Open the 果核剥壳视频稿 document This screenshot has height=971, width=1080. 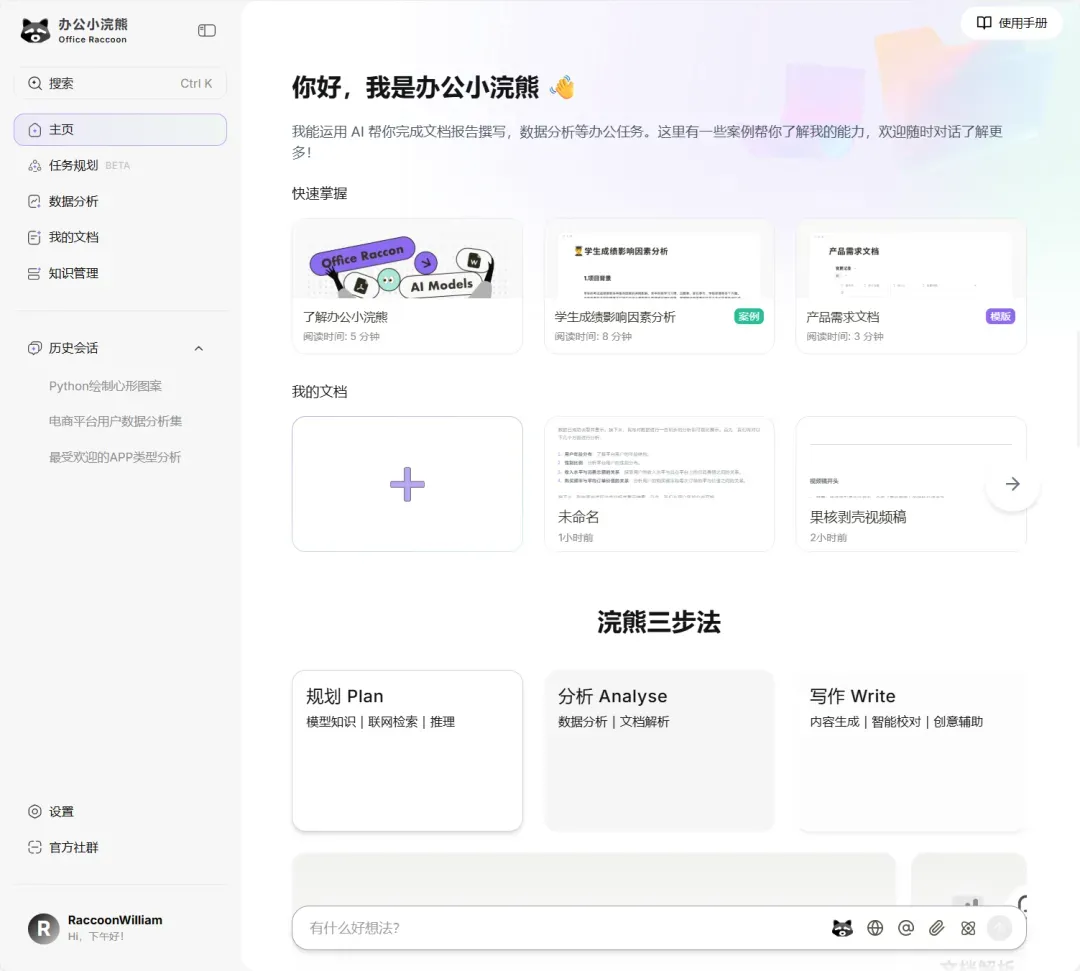[911, 483]
